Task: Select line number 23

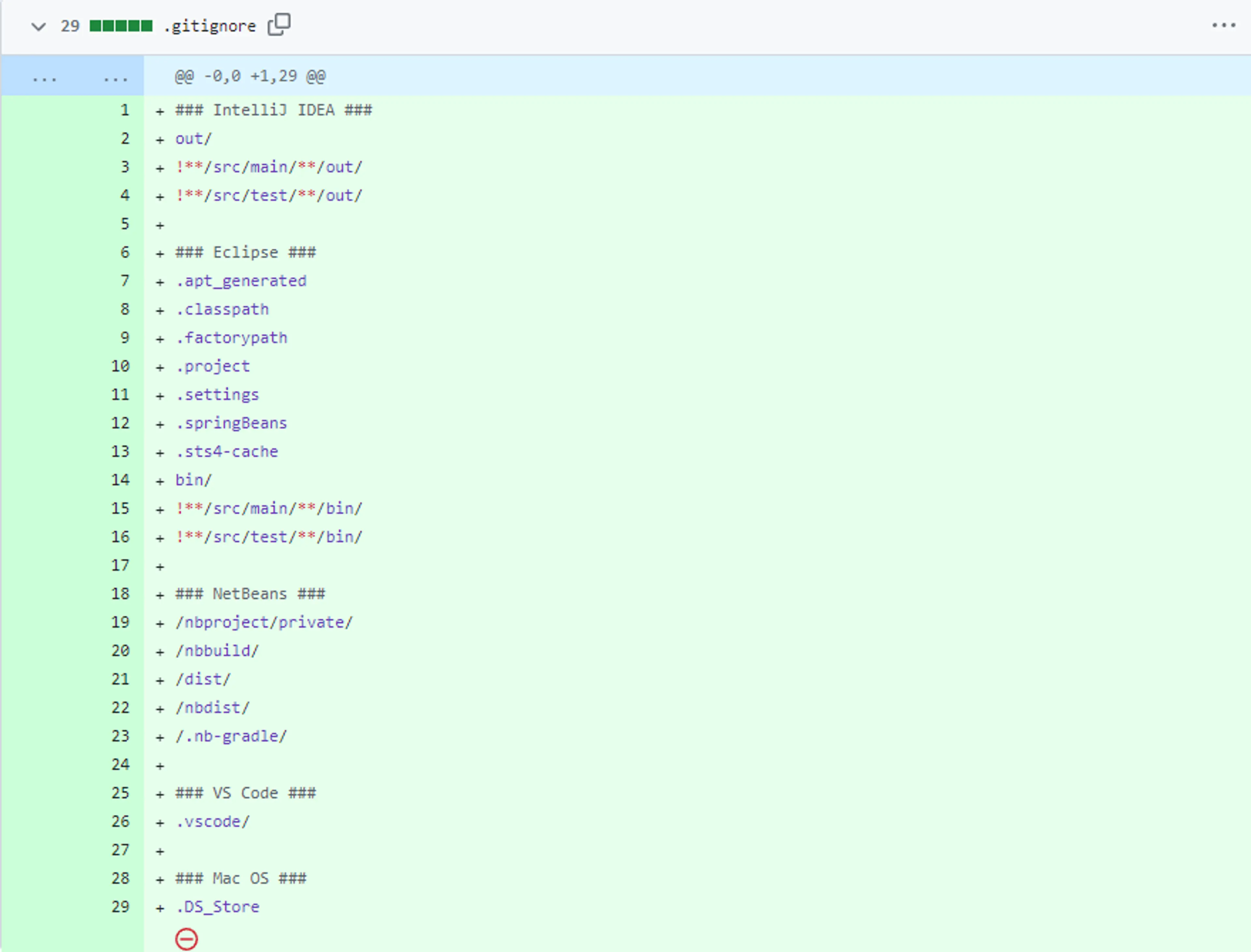Action: point(120,736)
